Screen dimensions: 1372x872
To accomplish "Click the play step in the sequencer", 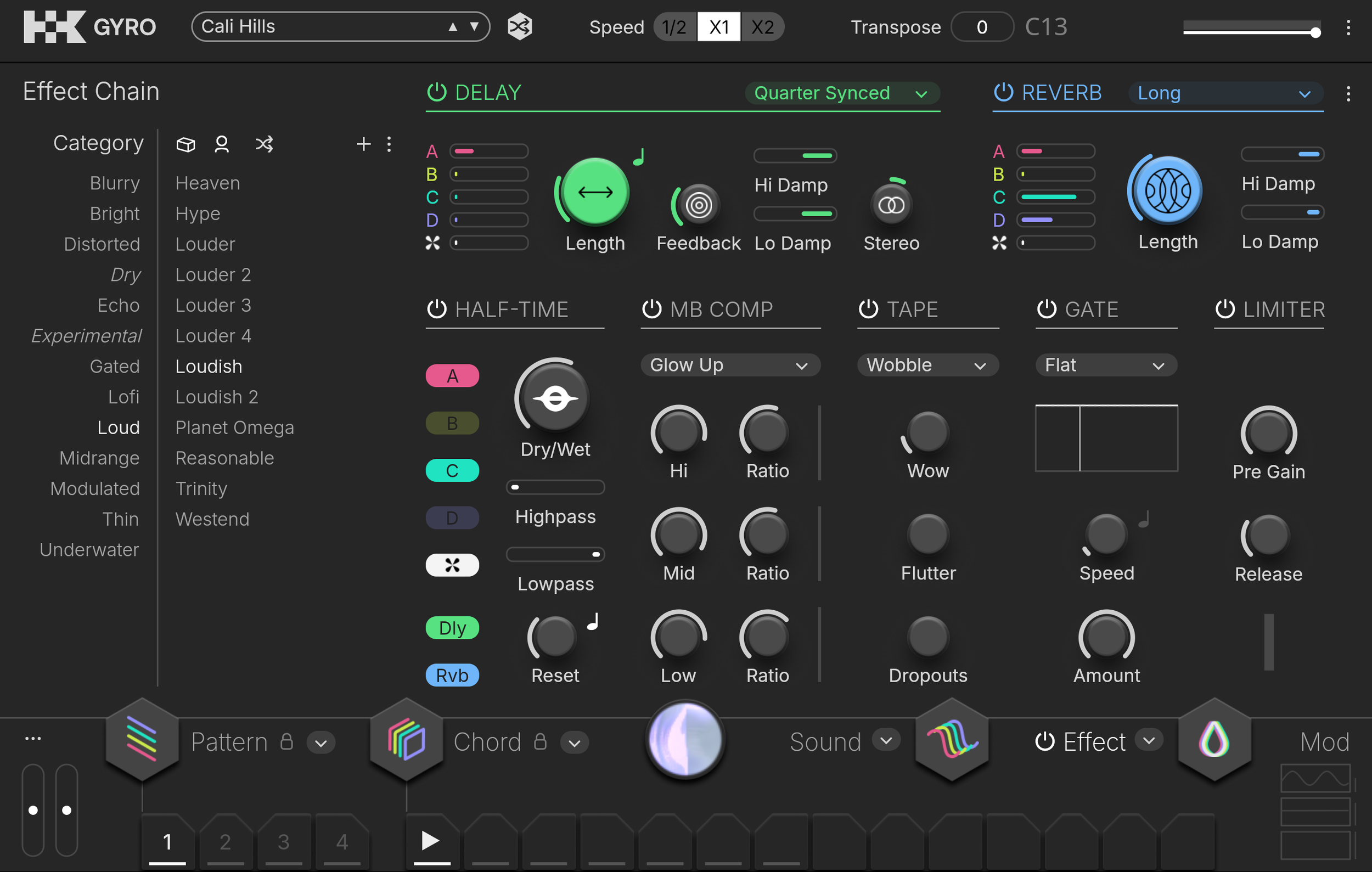I will pos(431,841).
